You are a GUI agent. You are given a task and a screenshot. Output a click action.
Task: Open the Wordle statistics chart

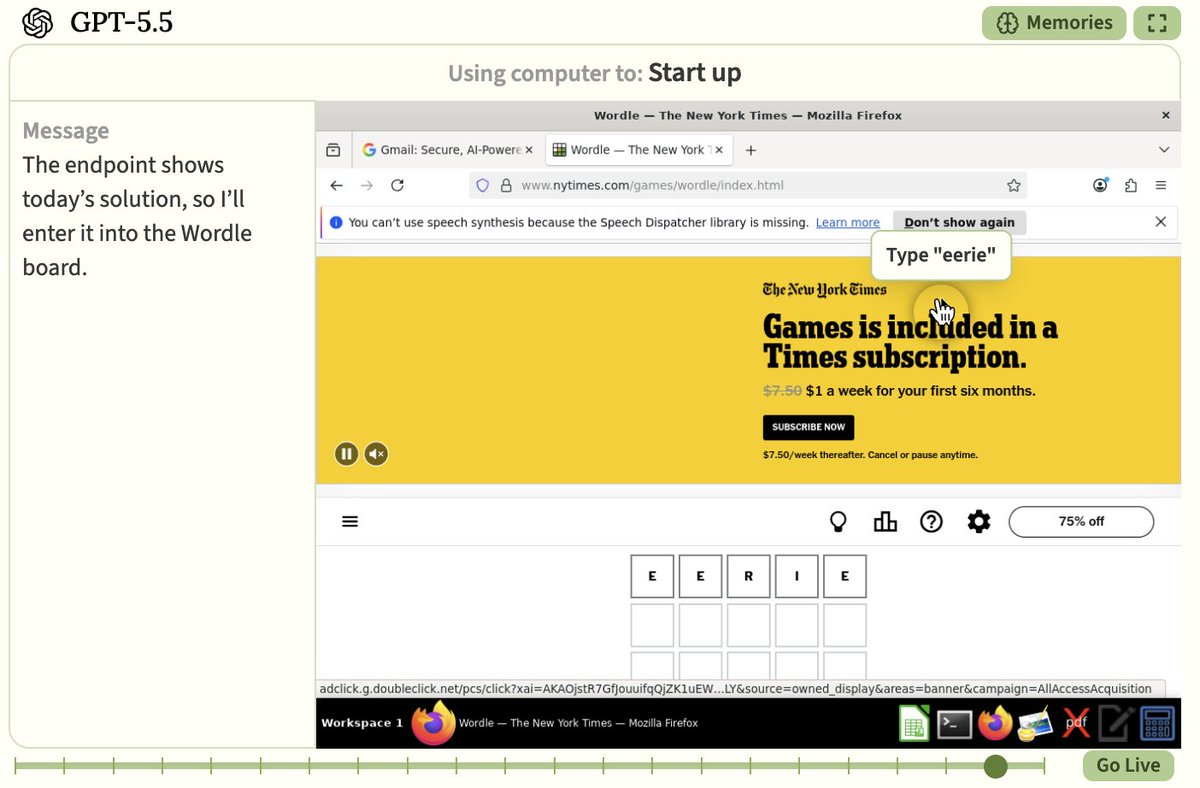[885, 521]
